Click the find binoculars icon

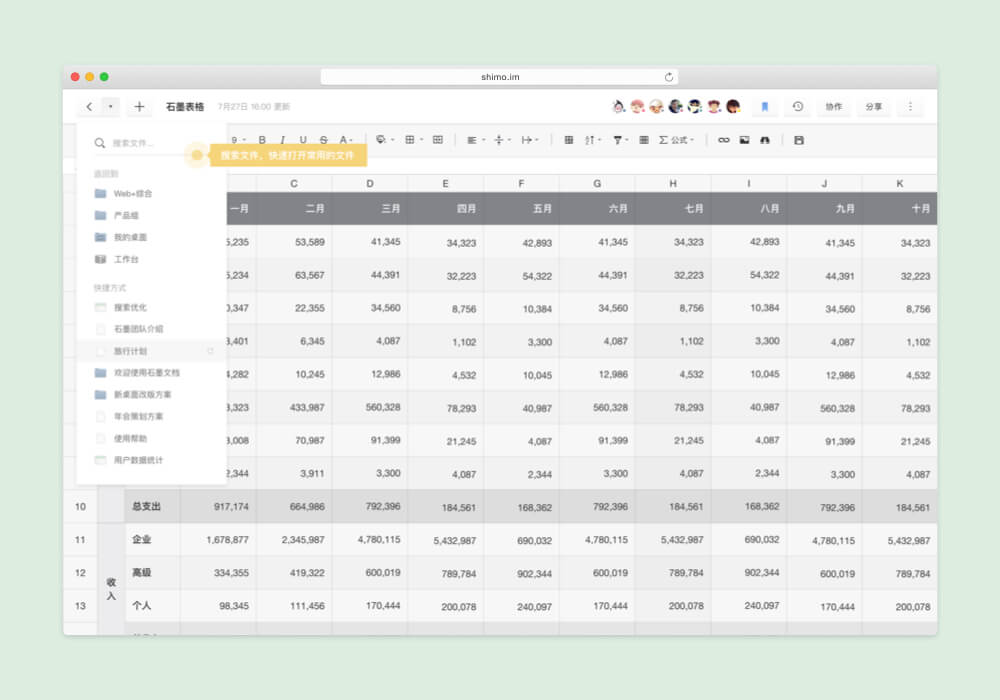coord(765,140)
